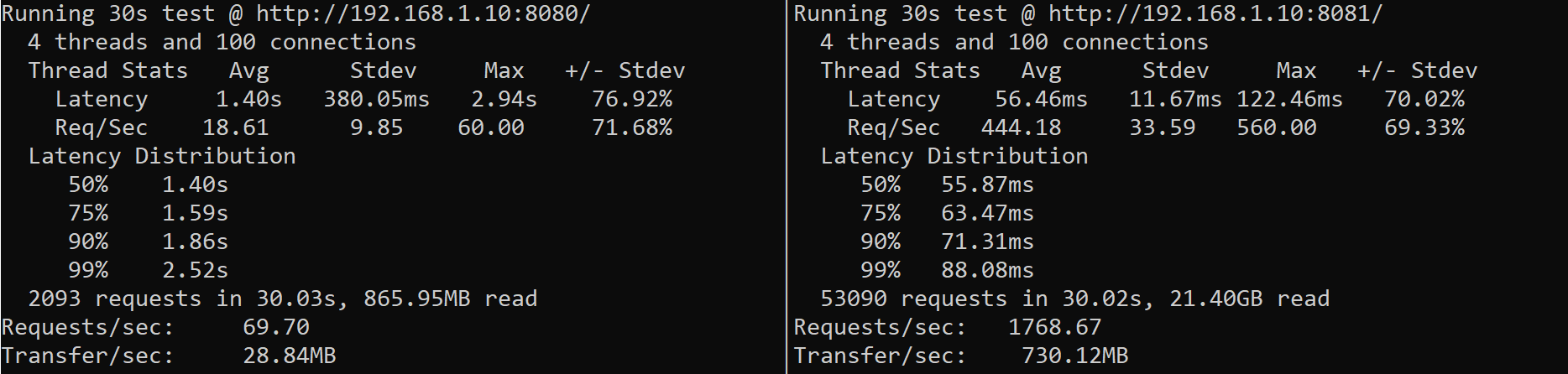Click the 1.40s average latency value
Image resolution: width=1568 pixels, height=374 pixels.
coord(248,100)
